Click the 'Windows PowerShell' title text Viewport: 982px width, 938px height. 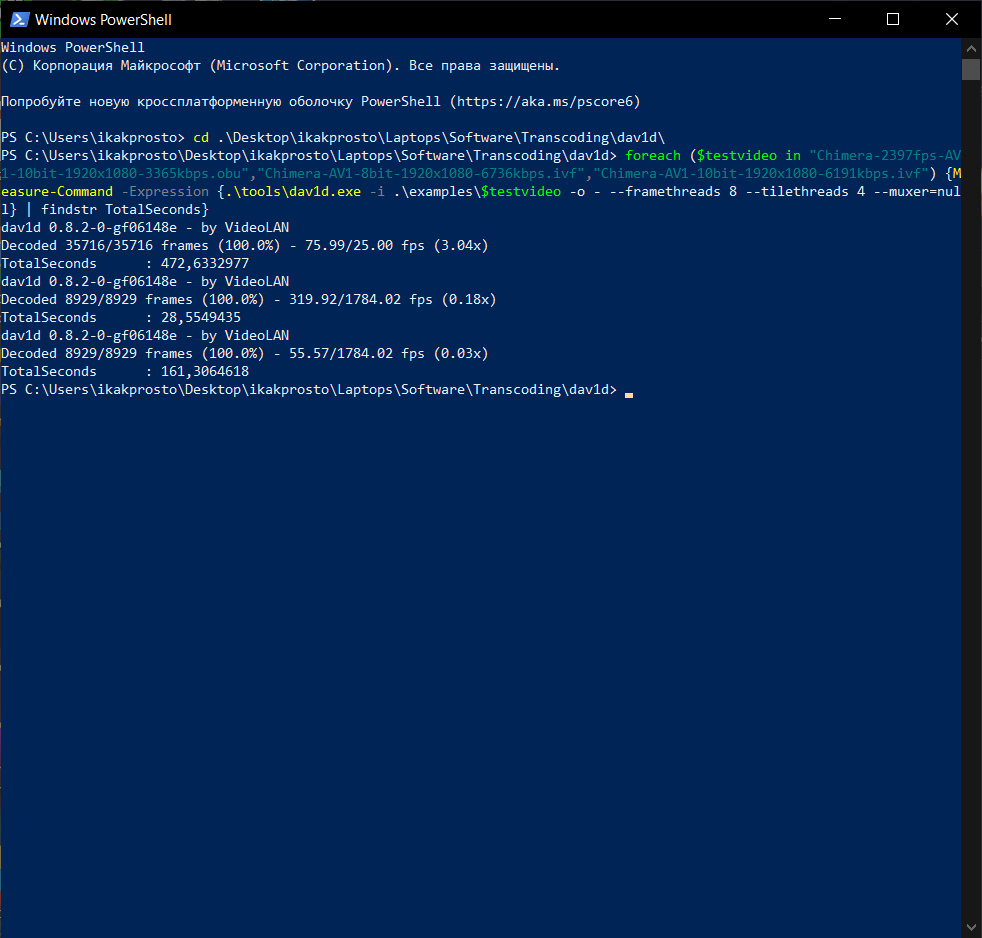pos(103,20)
